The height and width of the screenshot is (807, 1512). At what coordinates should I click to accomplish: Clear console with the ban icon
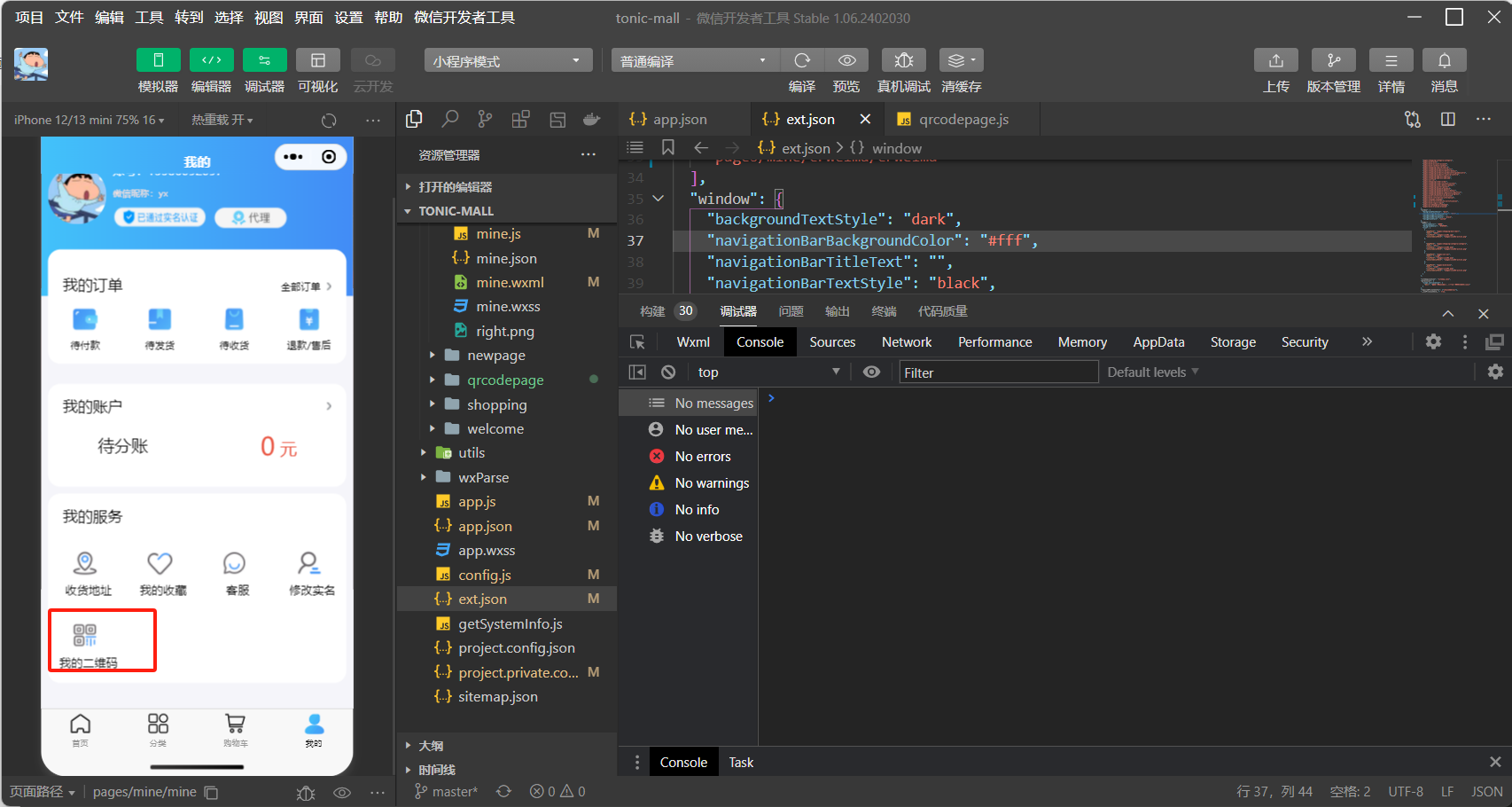668,372
